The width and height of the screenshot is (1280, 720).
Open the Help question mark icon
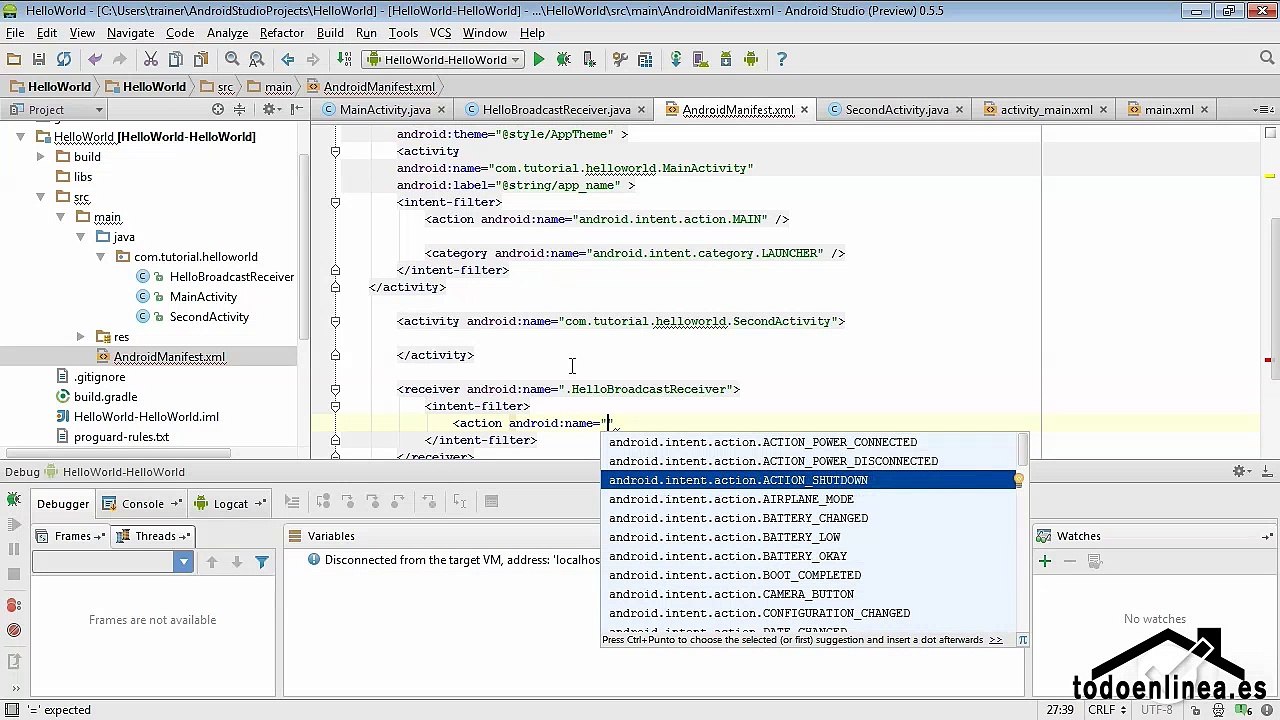pos(782,60)
